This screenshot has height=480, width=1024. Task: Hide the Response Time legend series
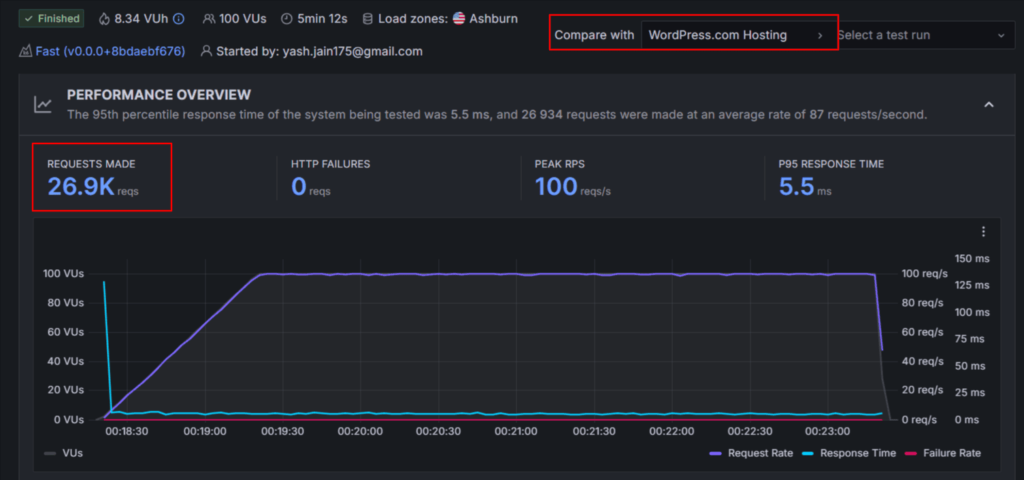coord(849,453)
